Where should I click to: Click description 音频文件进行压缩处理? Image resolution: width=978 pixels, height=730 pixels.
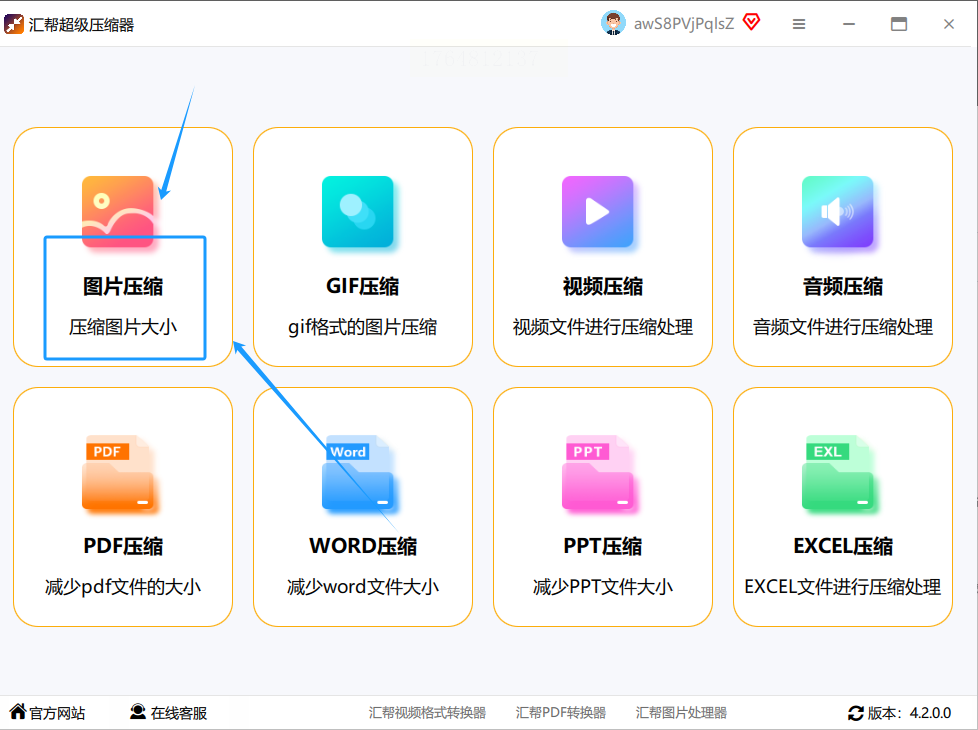[843, 327]
